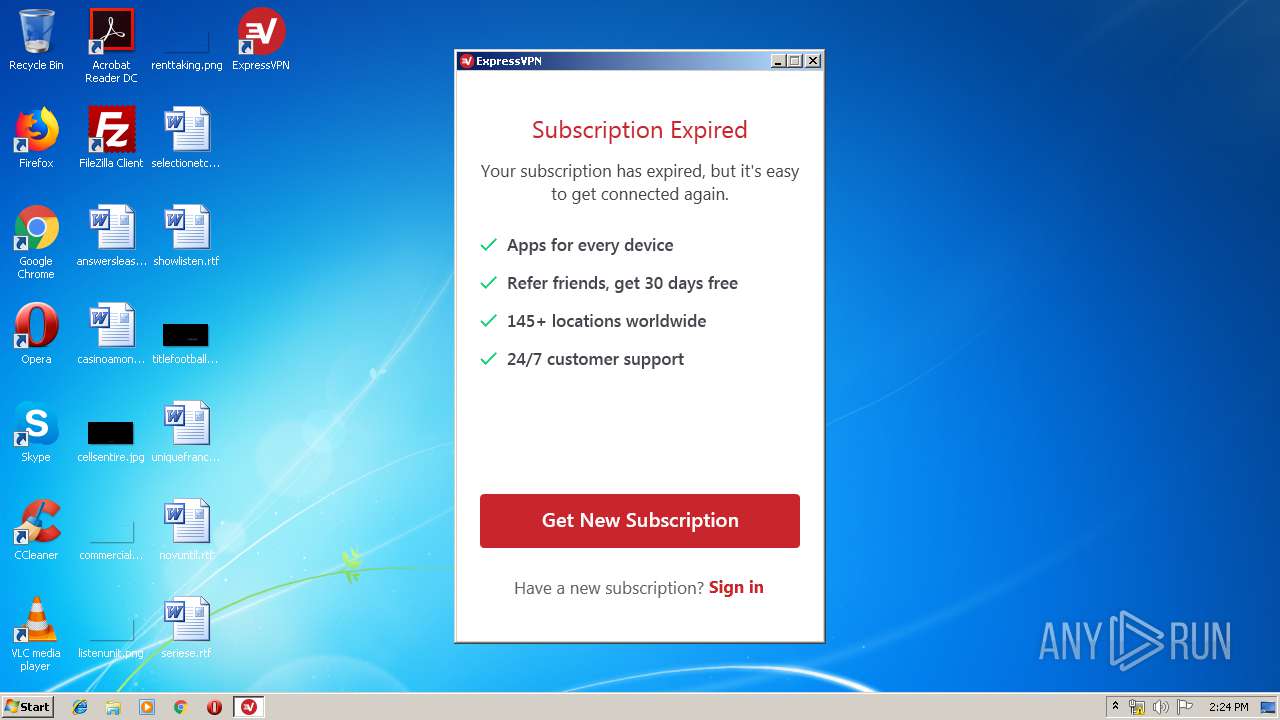This screenshot has width=1280, height=720.
Task: Select the VLC media player shortcut
Action: coord(36,634)
